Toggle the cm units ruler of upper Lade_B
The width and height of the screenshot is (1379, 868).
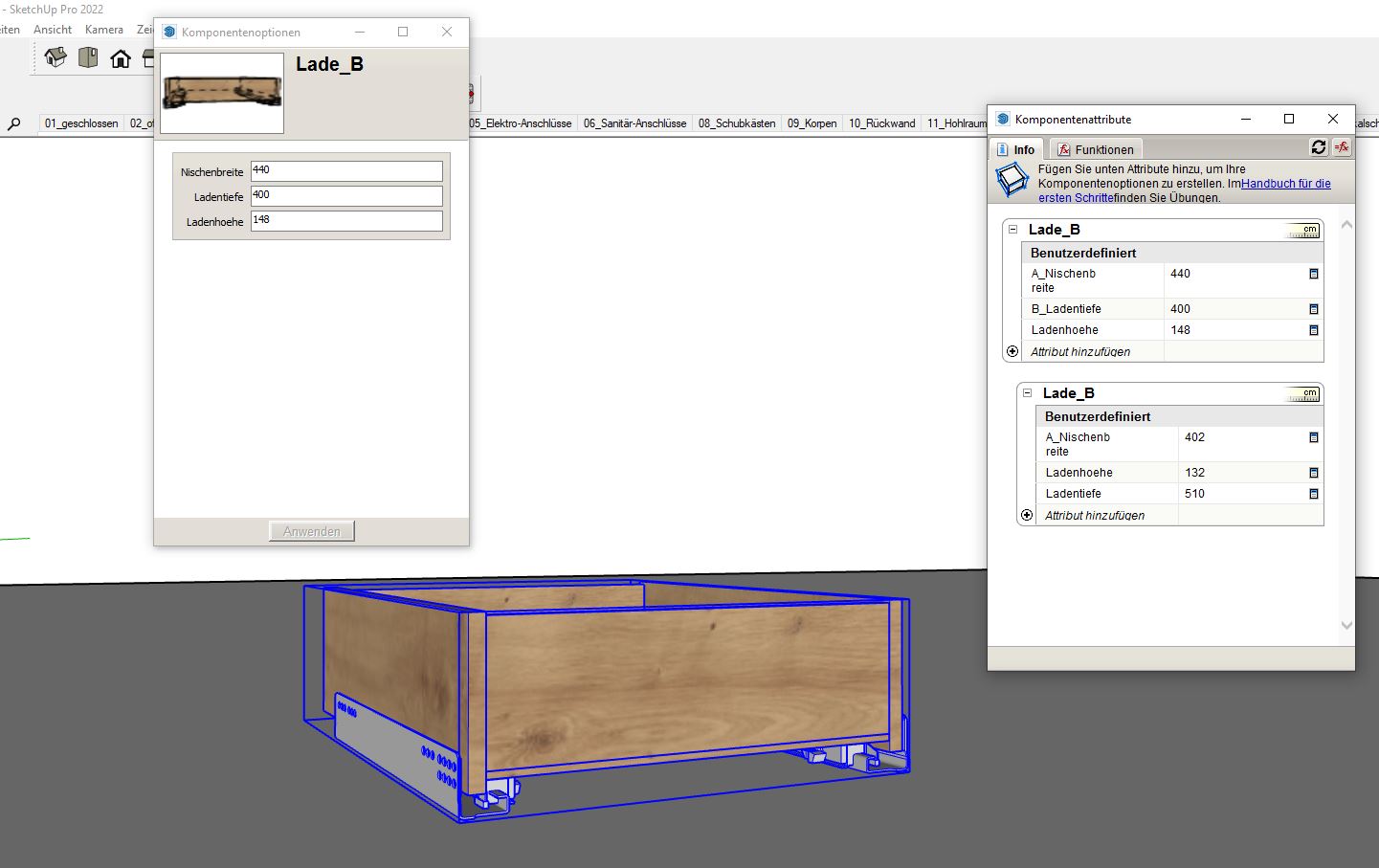1302,231
